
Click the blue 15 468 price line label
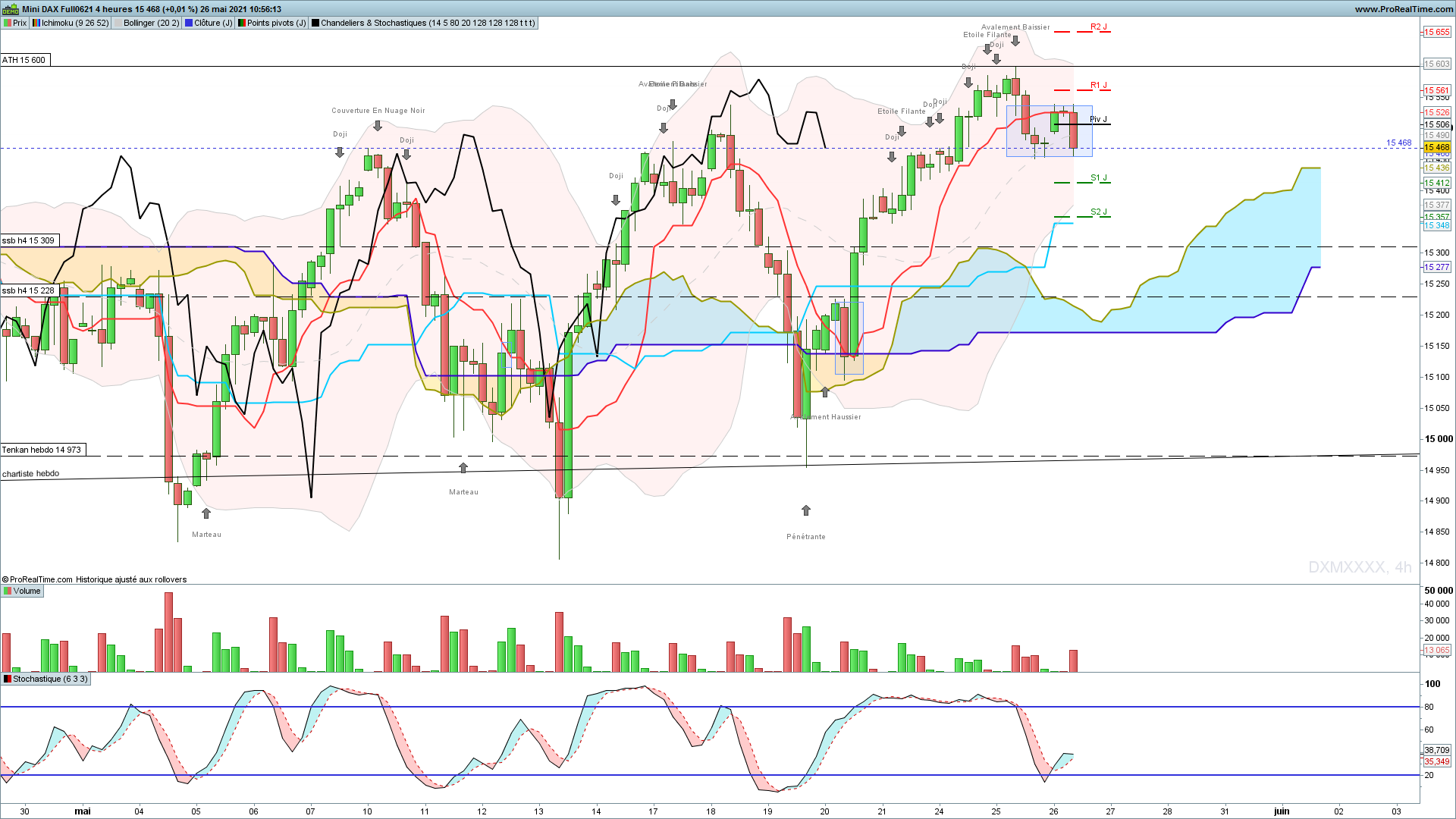pos(1399,143)
